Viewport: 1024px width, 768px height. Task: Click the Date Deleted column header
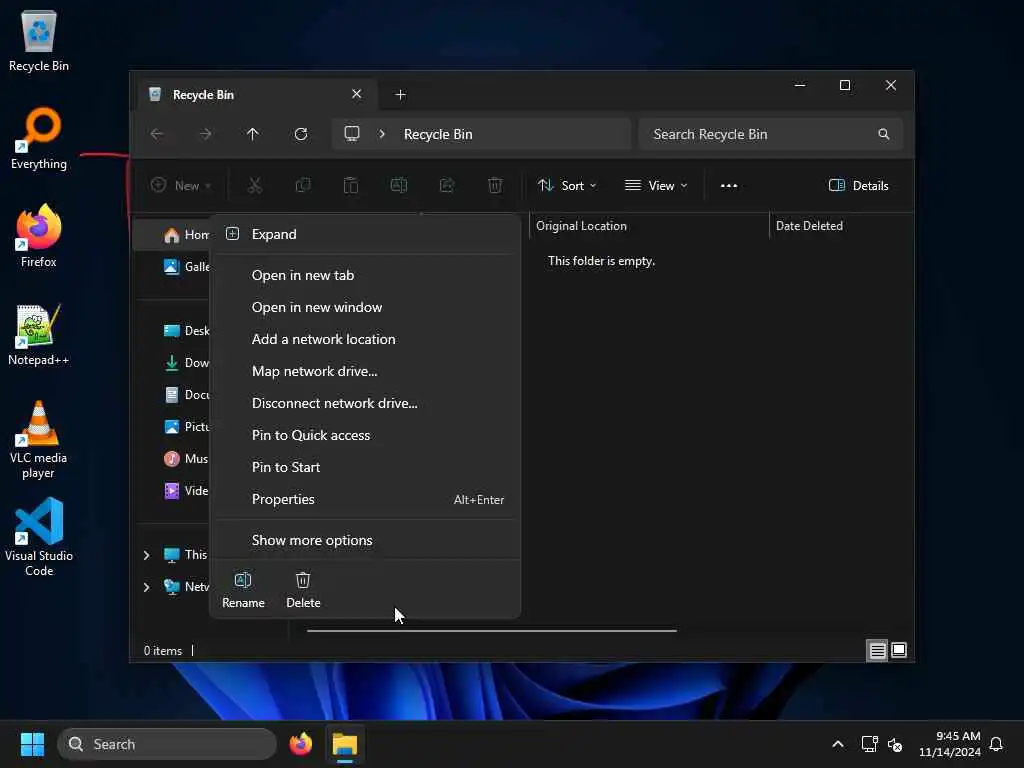click(x=840, y=225)
